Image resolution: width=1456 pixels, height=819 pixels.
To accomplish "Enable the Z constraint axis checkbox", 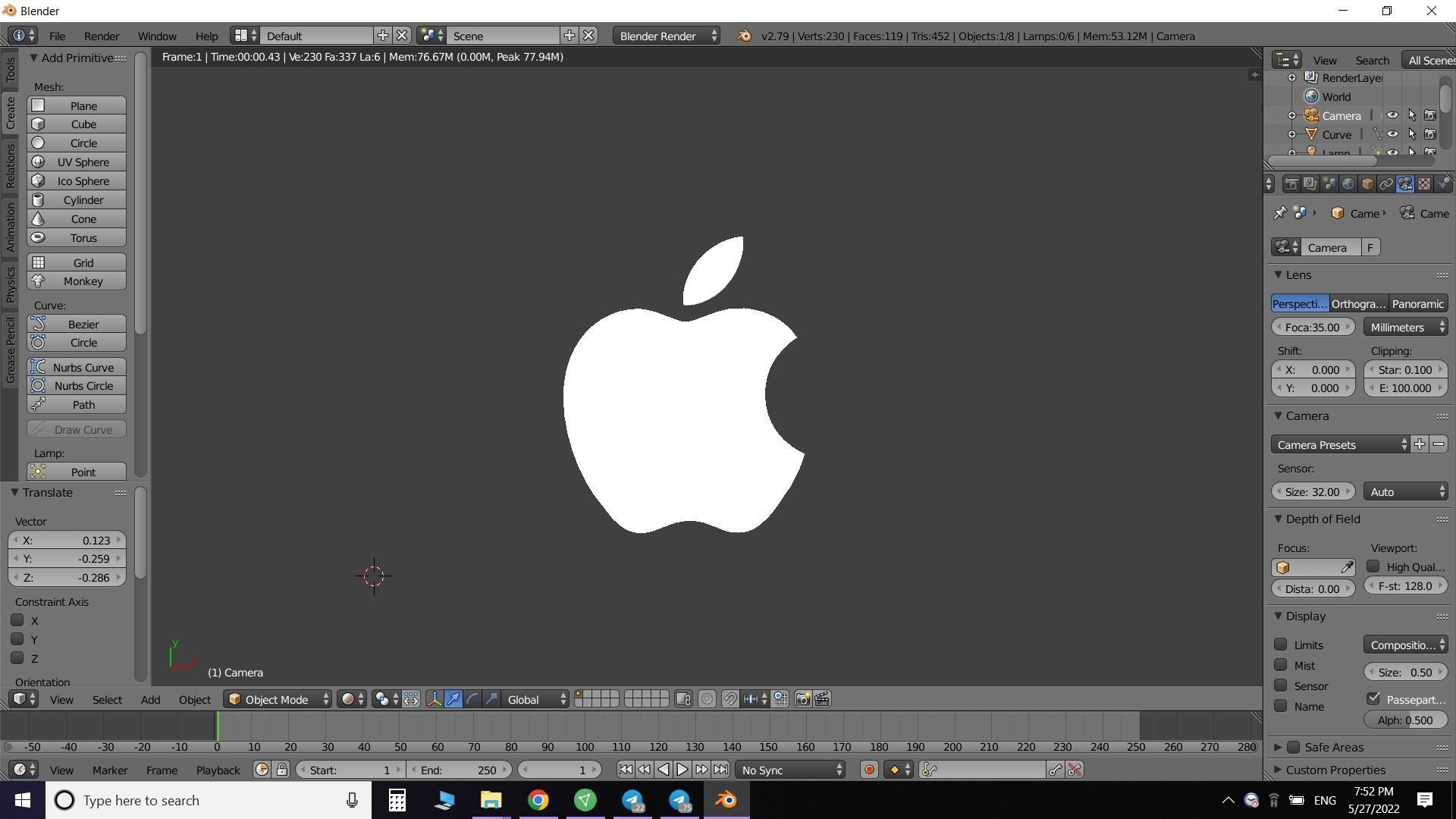I will (x=17, y=657).
